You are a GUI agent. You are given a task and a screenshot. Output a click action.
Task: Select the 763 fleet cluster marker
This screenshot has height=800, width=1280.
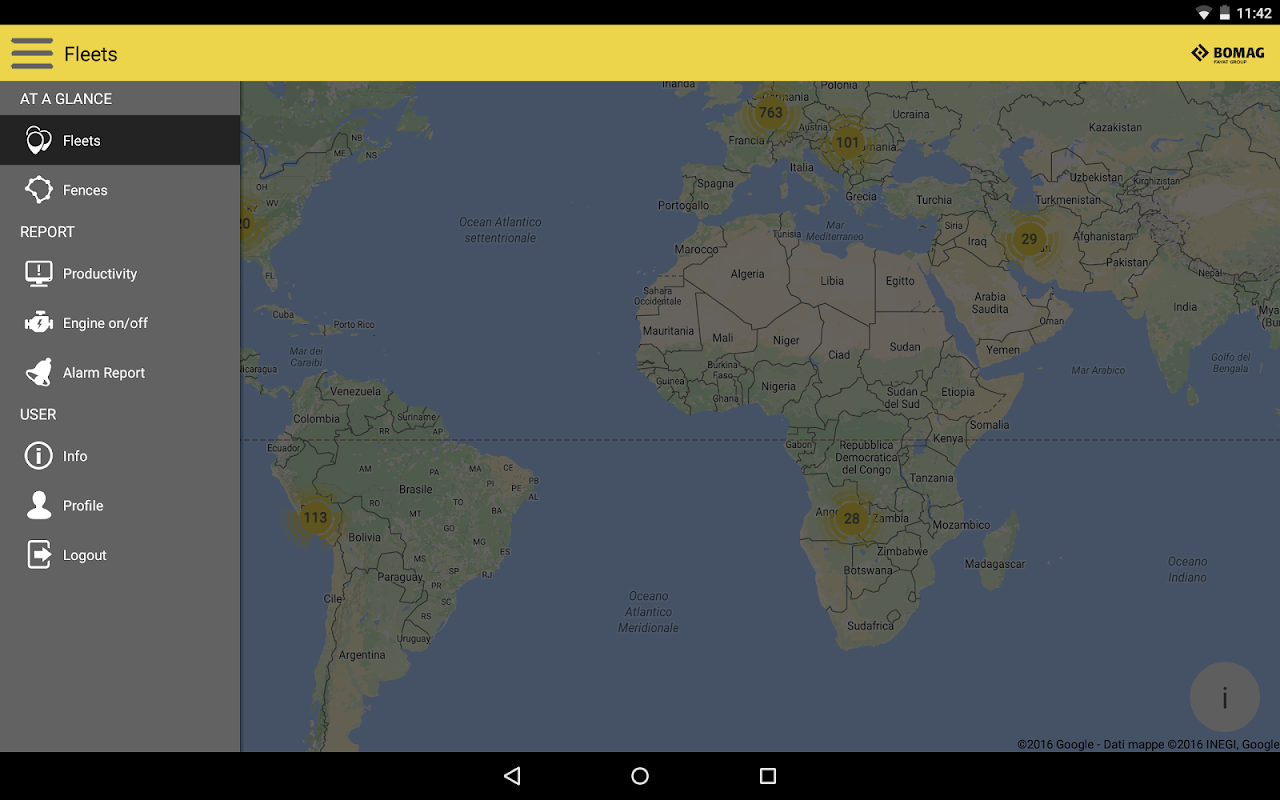[771, 112]
